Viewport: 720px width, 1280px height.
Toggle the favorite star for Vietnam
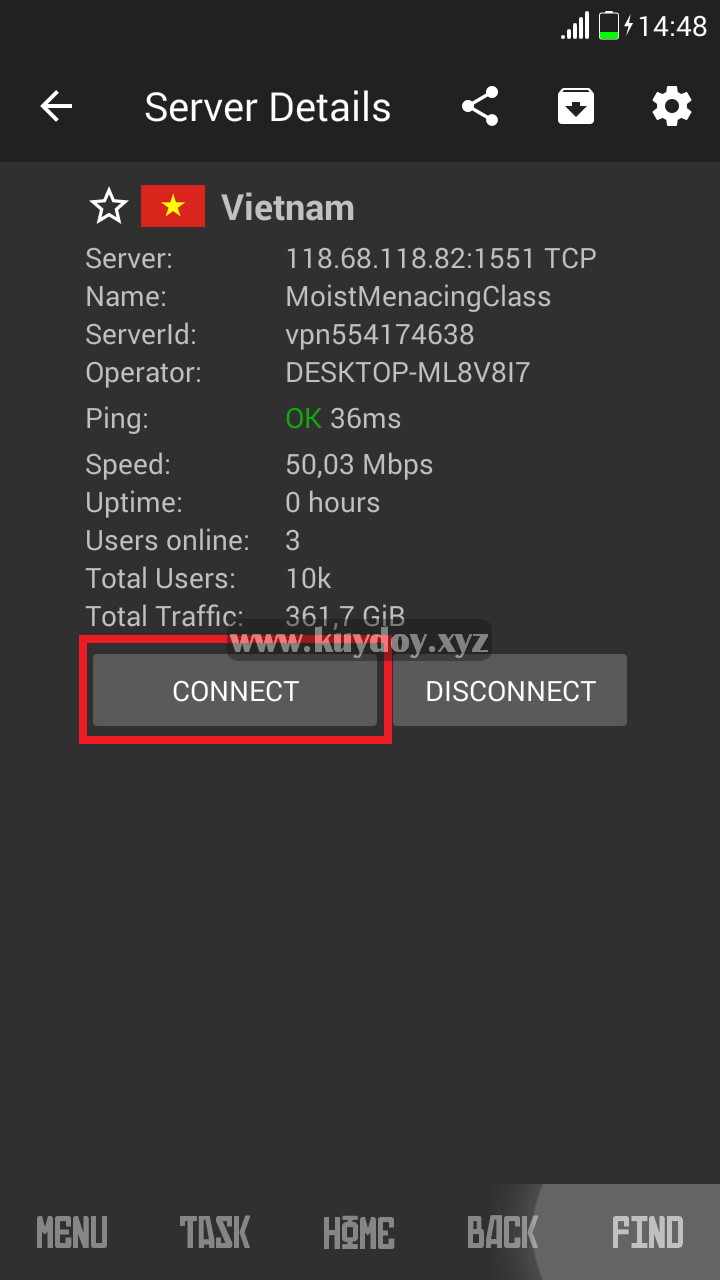pos(109,207)
